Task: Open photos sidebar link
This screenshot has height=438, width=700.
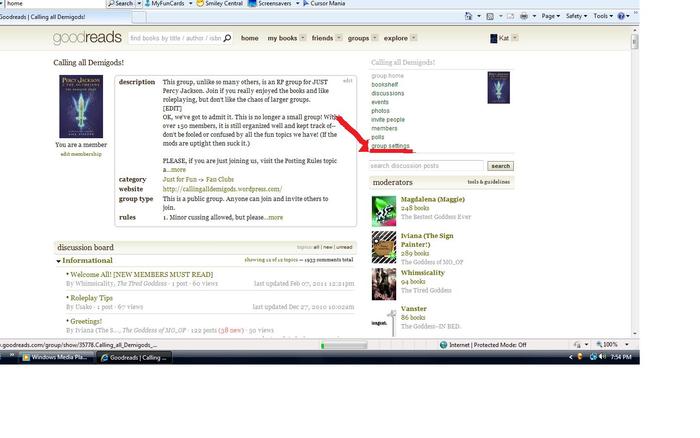Action: click(x=380, y=111)
